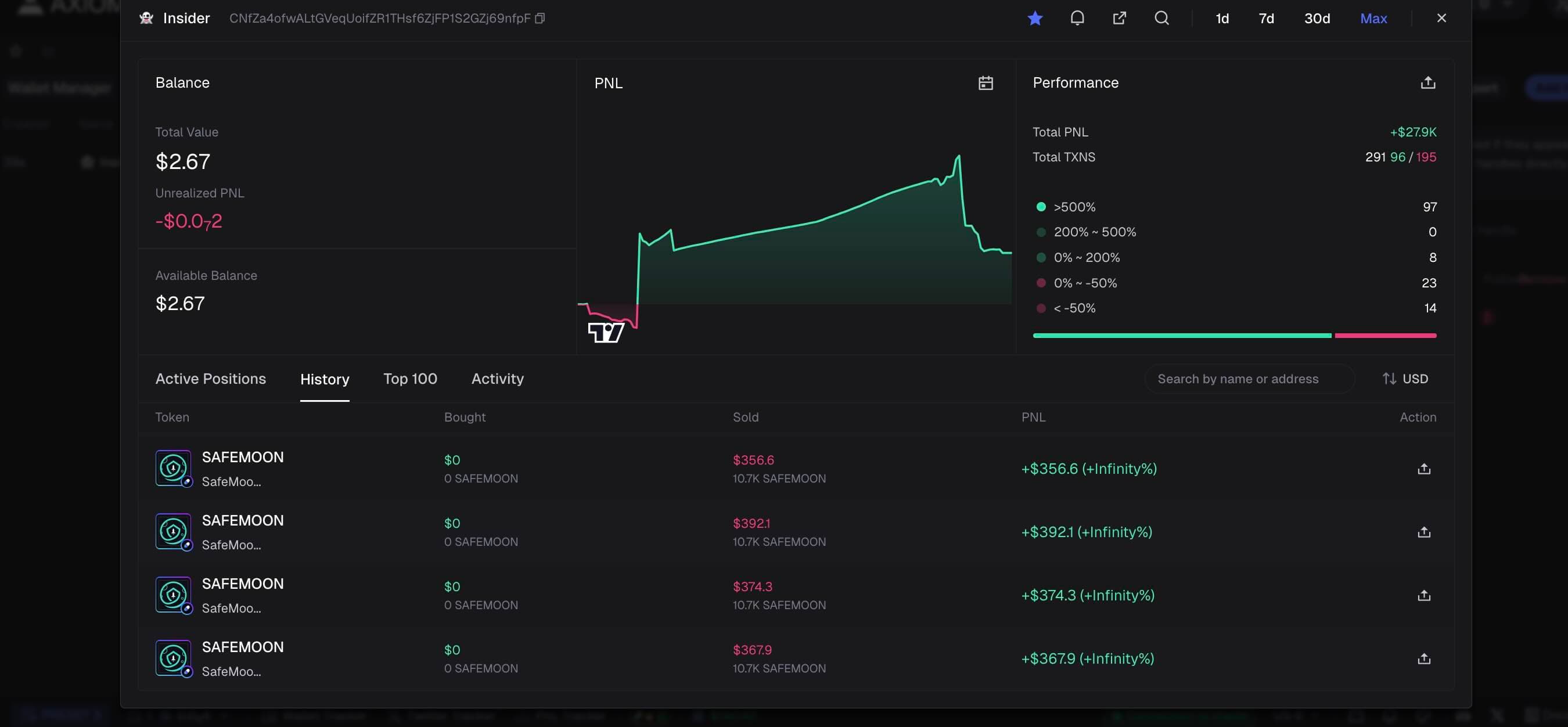
Task: Click PNL +$374.3 (+Infinity%)
Action: (1088, 595)
